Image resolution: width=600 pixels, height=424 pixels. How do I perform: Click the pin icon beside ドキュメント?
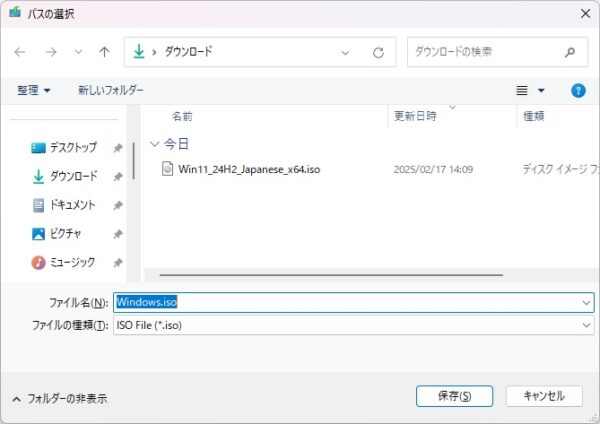(x=118, y=205)
